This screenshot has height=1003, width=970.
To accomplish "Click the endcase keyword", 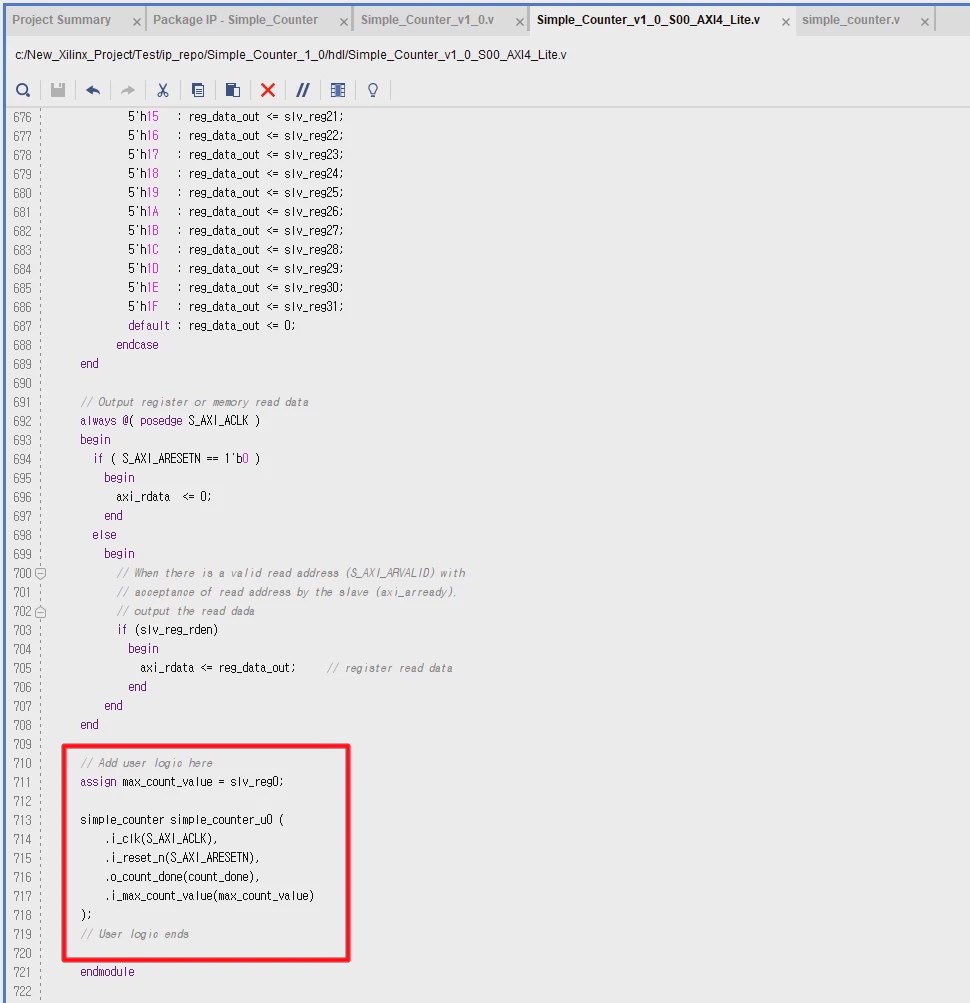I will point(137,345).
